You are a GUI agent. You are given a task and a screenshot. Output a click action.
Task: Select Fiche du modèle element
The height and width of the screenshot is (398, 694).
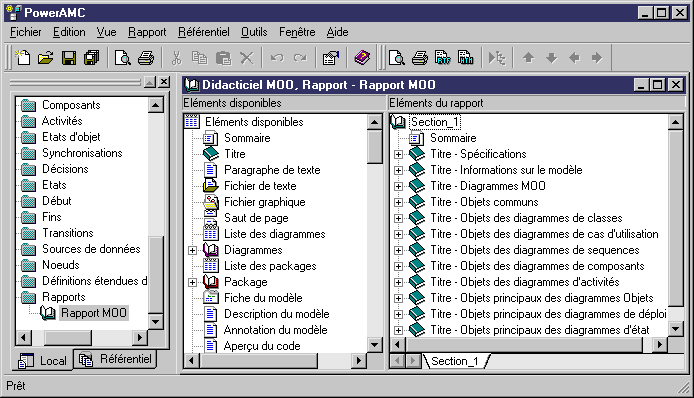point(263,298)
